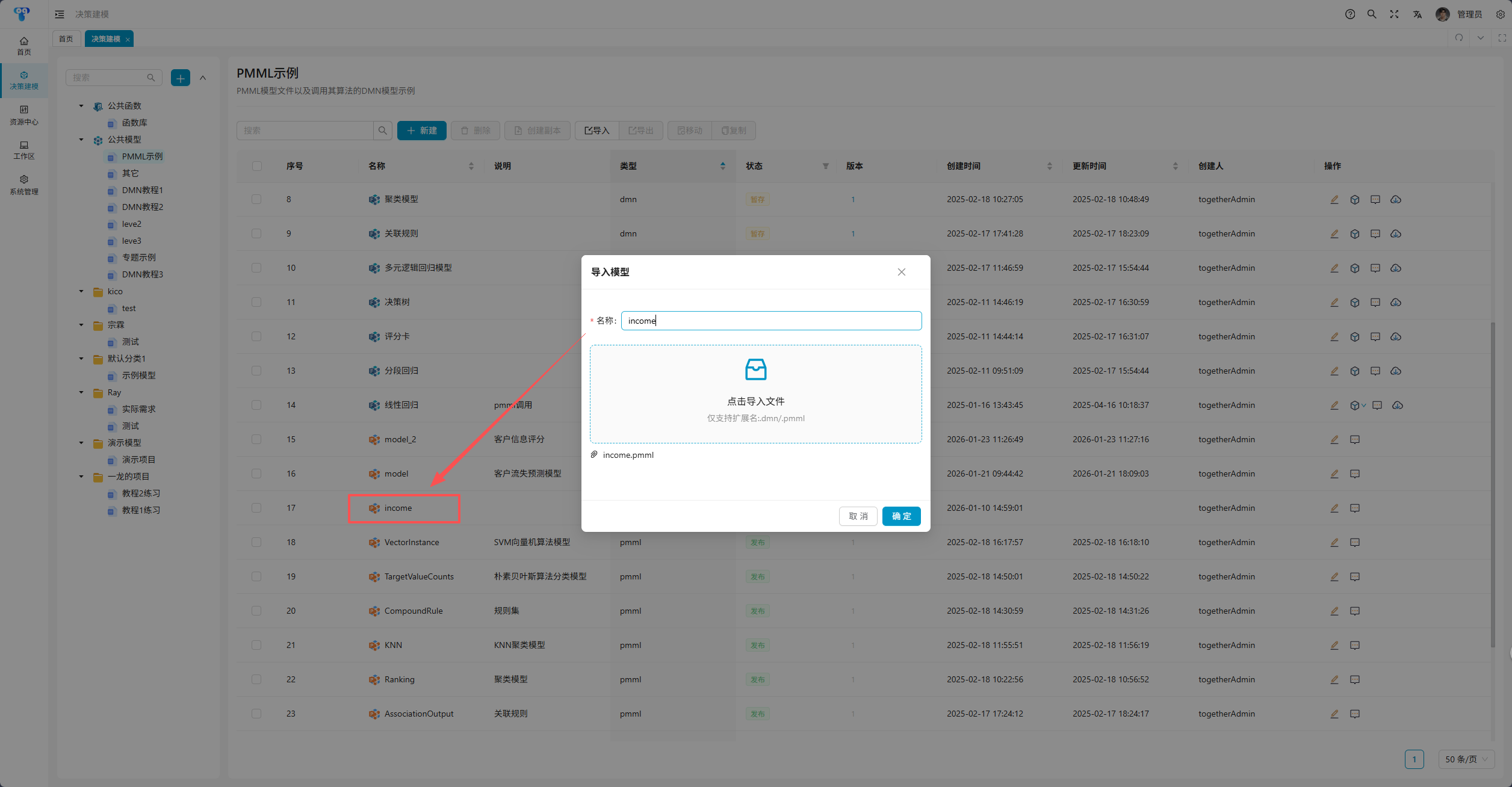Click comment icon for KNN row
1512x787 pixels.
(x=1355, y=645)
